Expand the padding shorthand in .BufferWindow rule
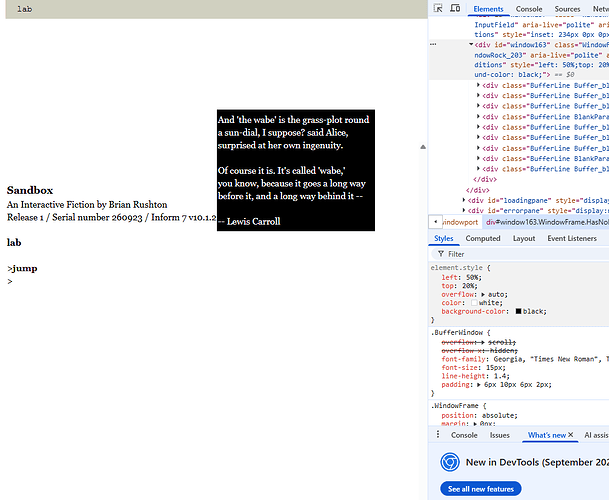The height and width of the screenshot is (500, 609). 479,385
